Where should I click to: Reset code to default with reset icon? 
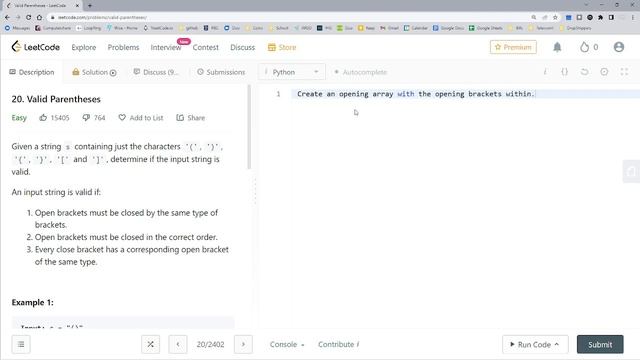tap(584, 72)
